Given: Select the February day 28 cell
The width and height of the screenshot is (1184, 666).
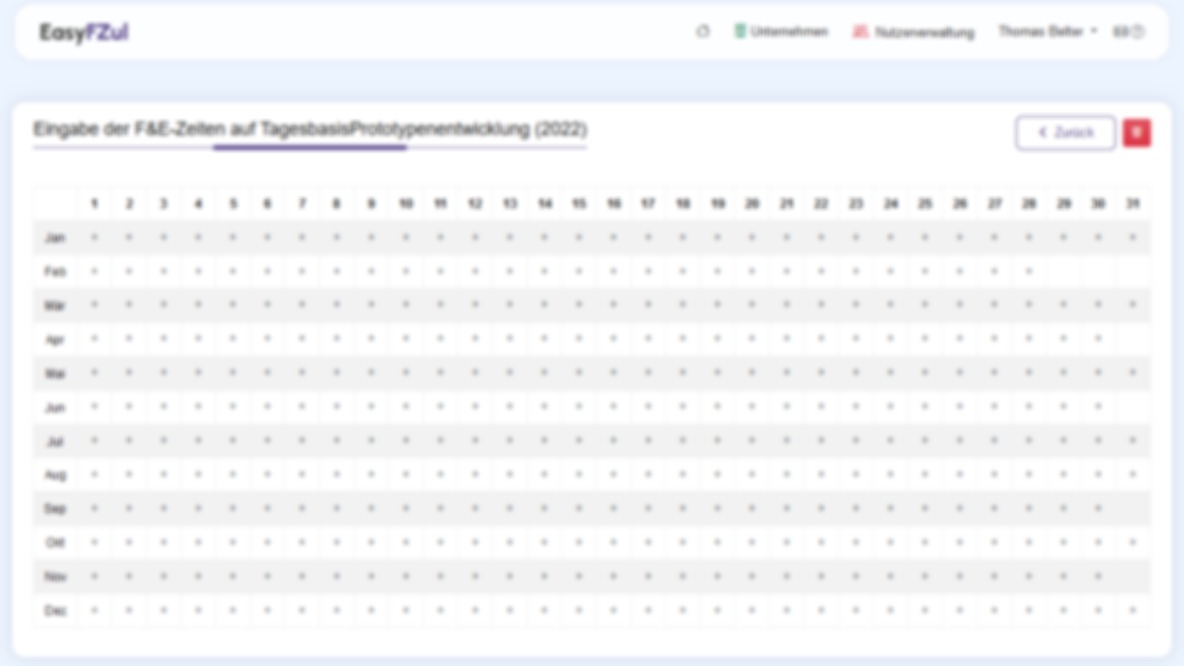Looking at the screenshot, I should [x=1029, y=271].
